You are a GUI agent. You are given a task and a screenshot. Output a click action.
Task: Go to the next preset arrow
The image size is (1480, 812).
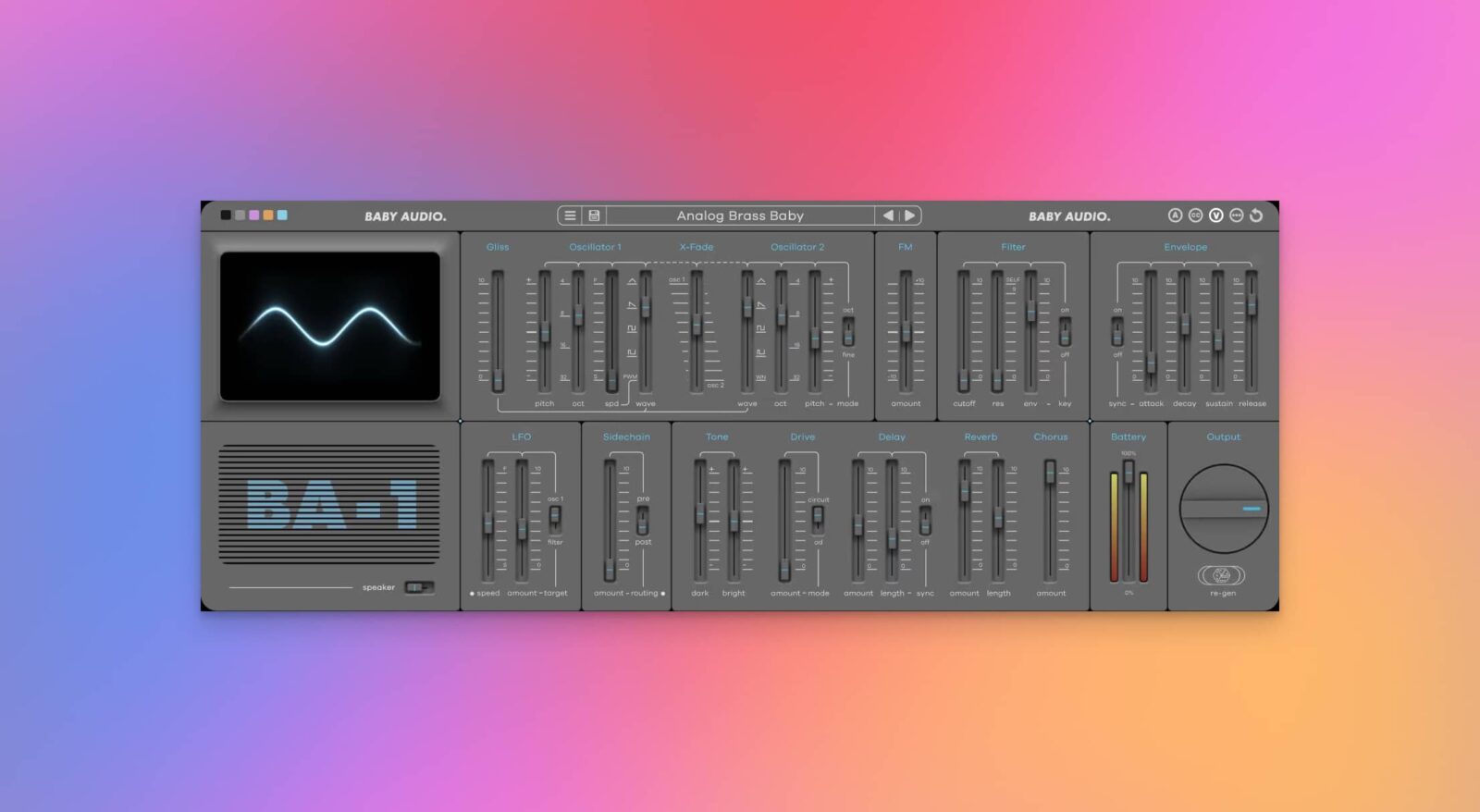(x=910, y=215)
